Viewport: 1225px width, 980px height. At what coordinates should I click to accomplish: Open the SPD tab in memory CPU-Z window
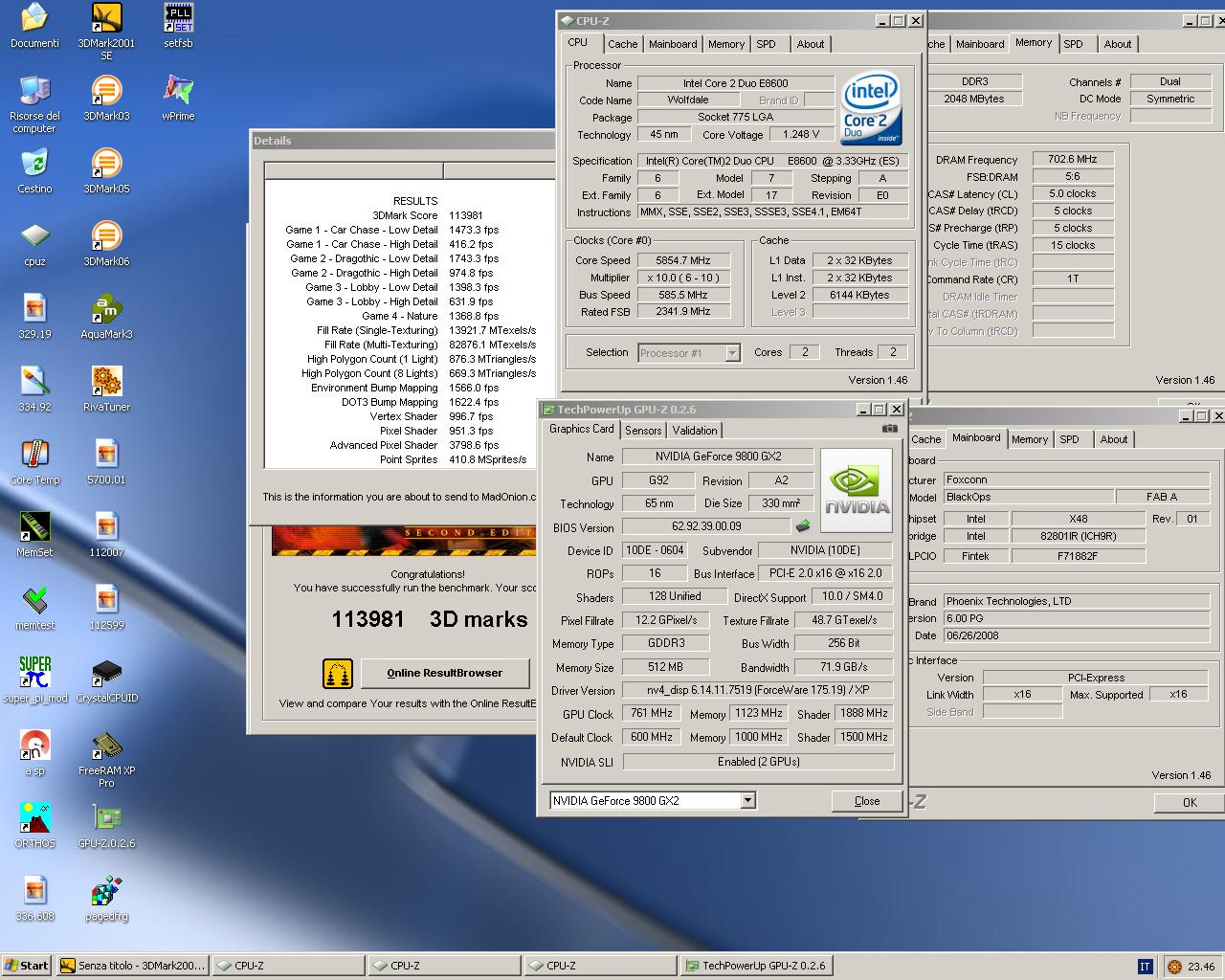point(1074,44)
